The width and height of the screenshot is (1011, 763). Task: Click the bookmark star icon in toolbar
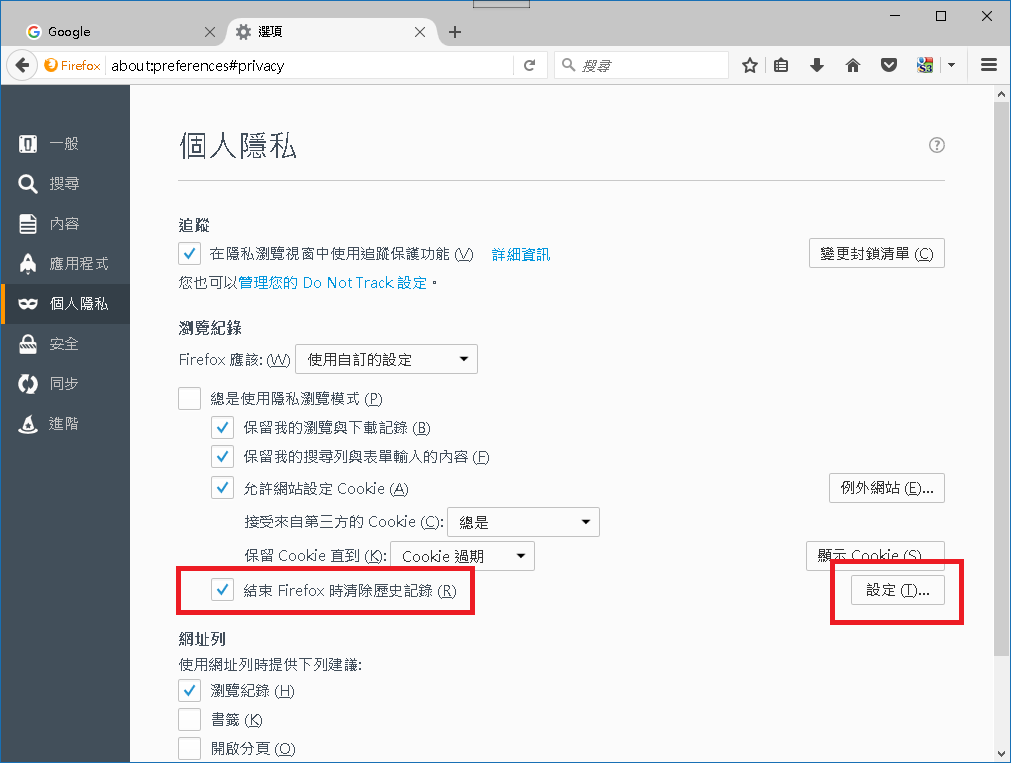tap(750, 65)
